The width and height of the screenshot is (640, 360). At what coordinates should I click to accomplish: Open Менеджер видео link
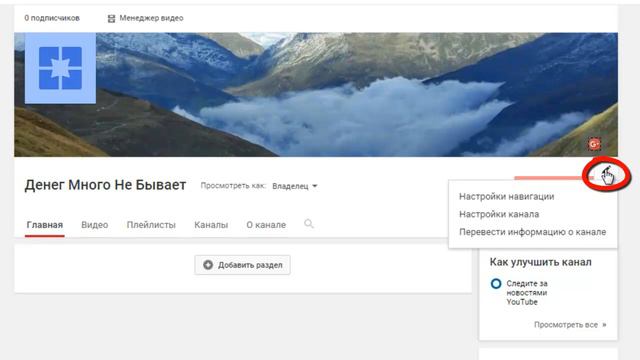[x=145, y=18]
